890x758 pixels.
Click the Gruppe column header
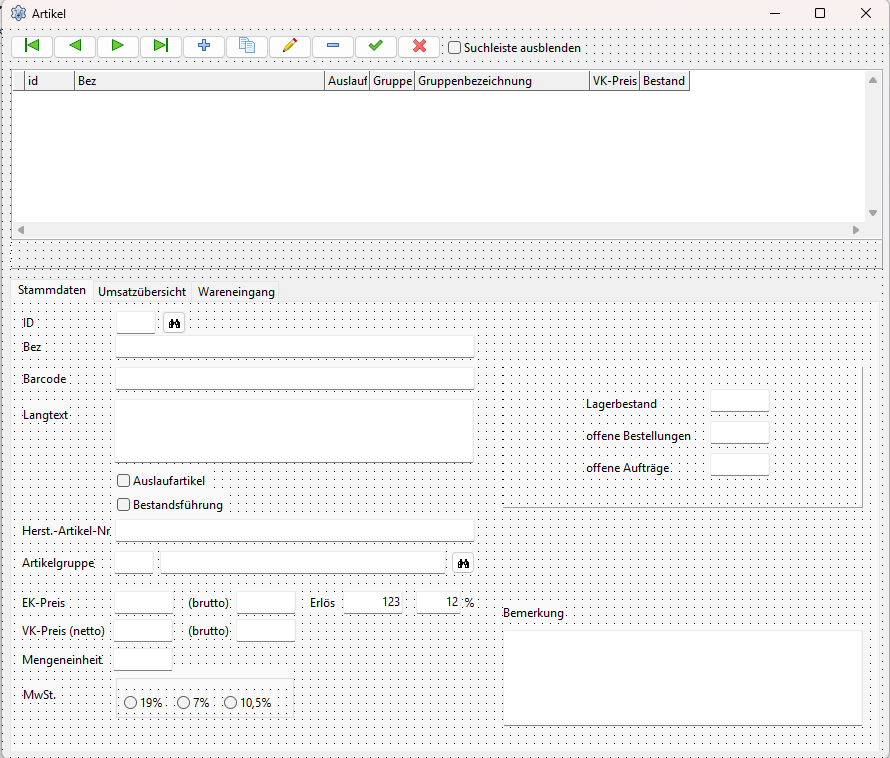392,81
